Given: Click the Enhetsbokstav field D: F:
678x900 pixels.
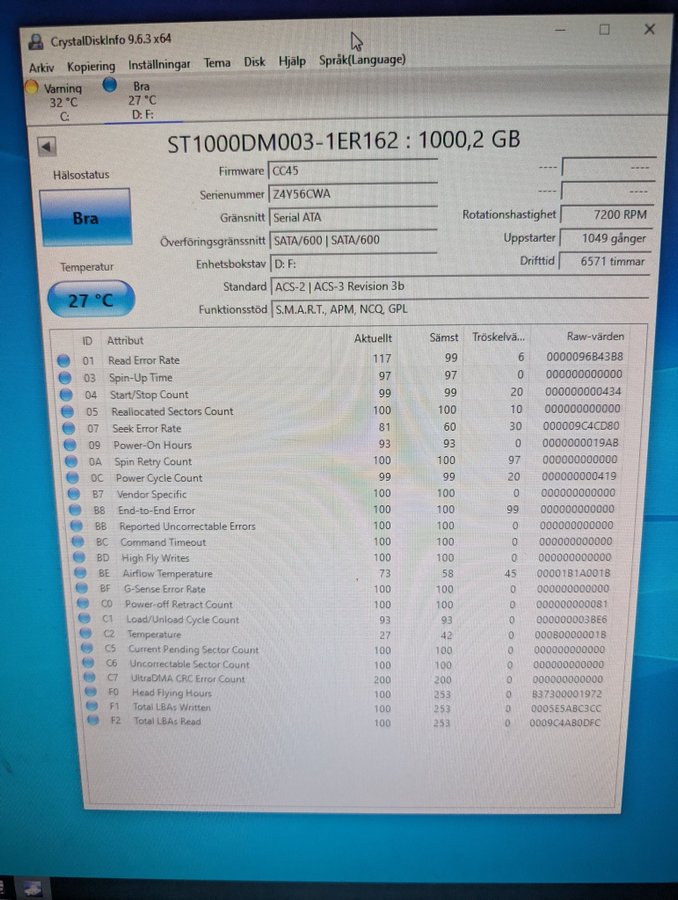Looking at the screenshot, I should [354, 264].
